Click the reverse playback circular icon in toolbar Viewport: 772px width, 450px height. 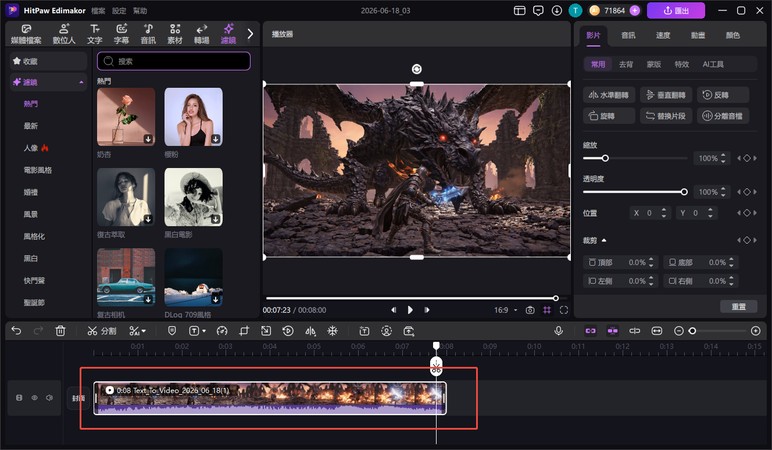point(288,331)
